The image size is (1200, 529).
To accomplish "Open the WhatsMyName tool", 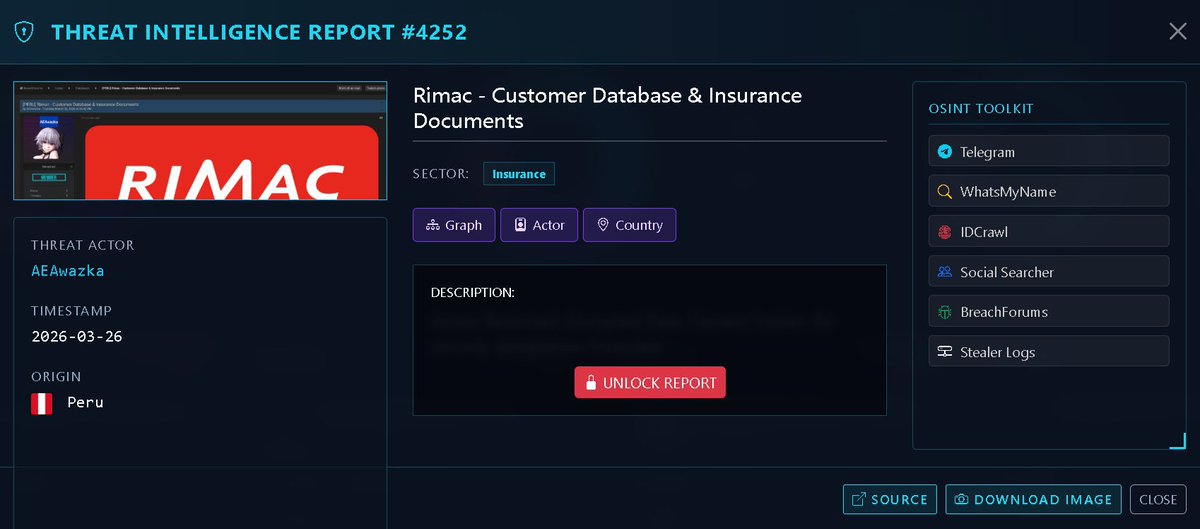I will click(1048, 191).
